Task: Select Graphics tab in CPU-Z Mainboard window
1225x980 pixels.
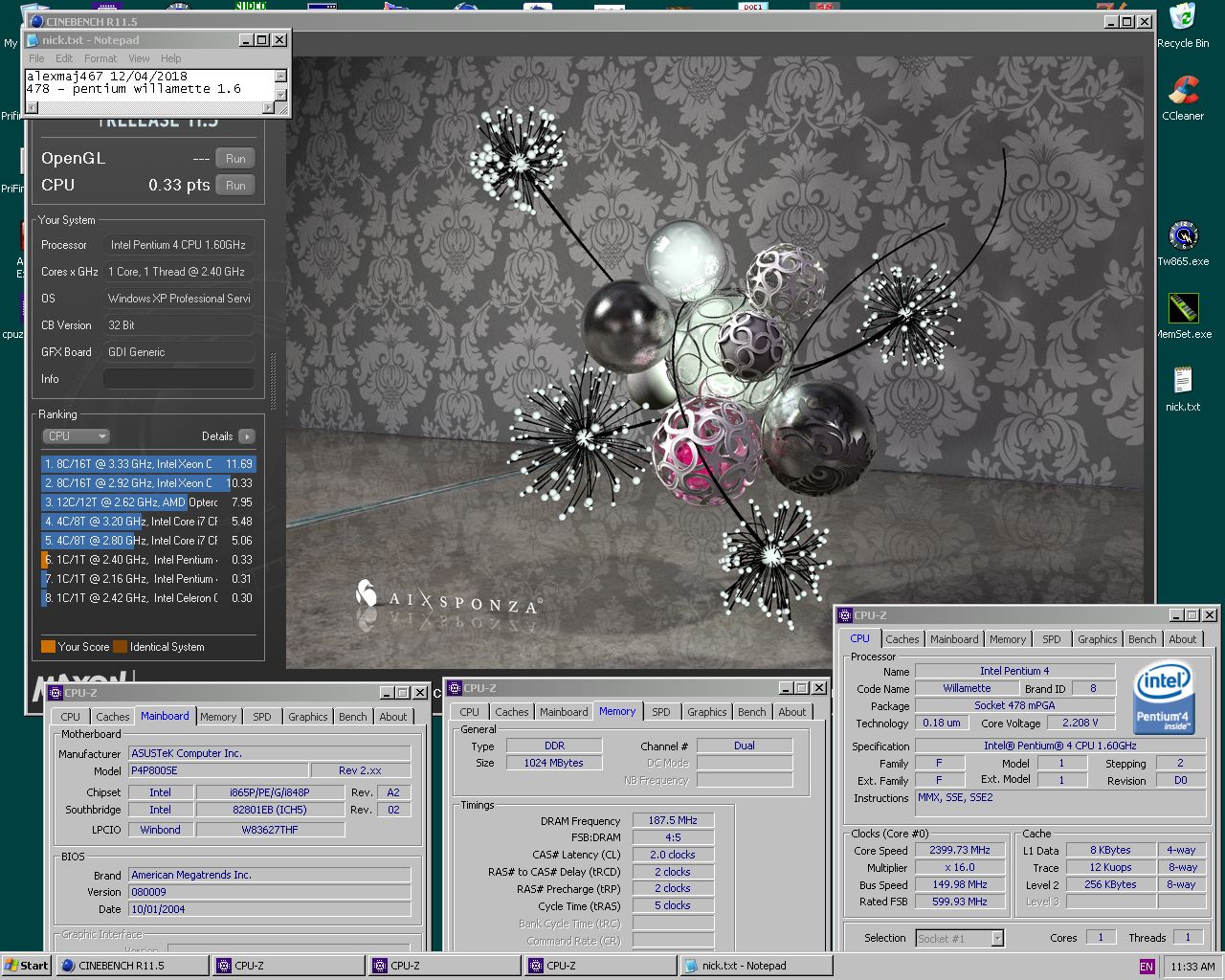Action: (307, 717)
